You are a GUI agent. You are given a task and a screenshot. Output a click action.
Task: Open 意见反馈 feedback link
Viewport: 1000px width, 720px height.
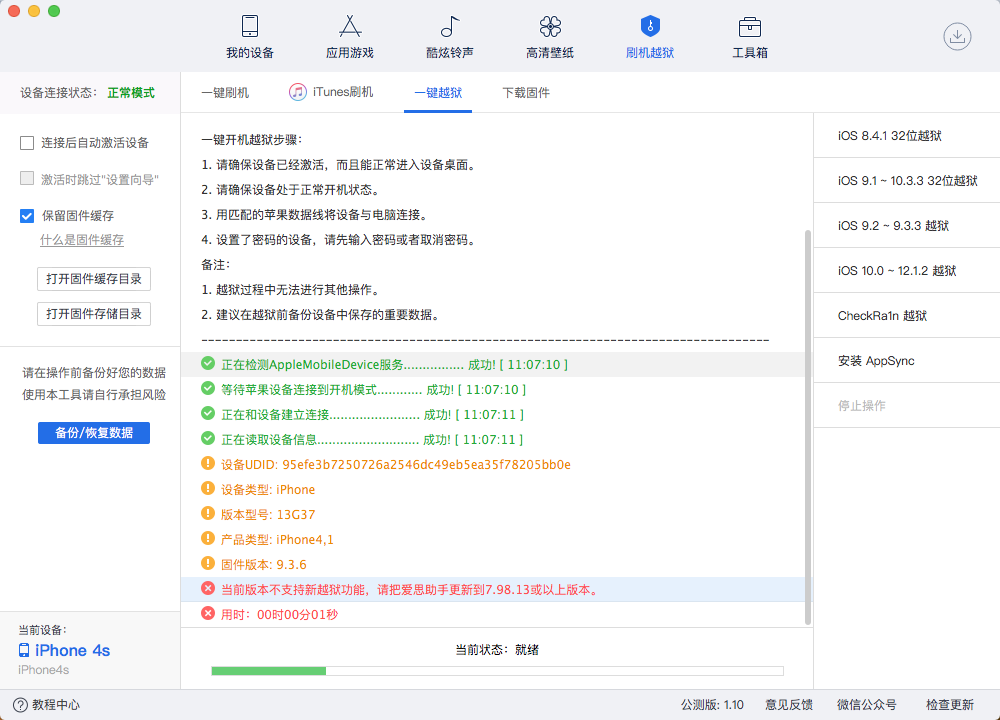click(789, 705)
